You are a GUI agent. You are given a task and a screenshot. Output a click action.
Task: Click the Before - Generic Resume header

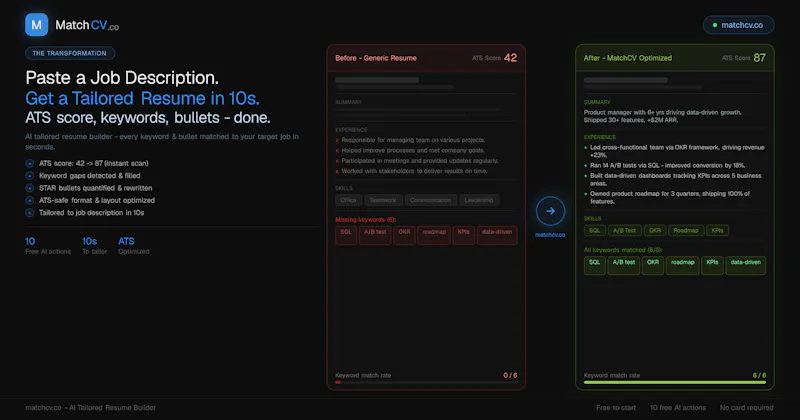pos(376,58)
